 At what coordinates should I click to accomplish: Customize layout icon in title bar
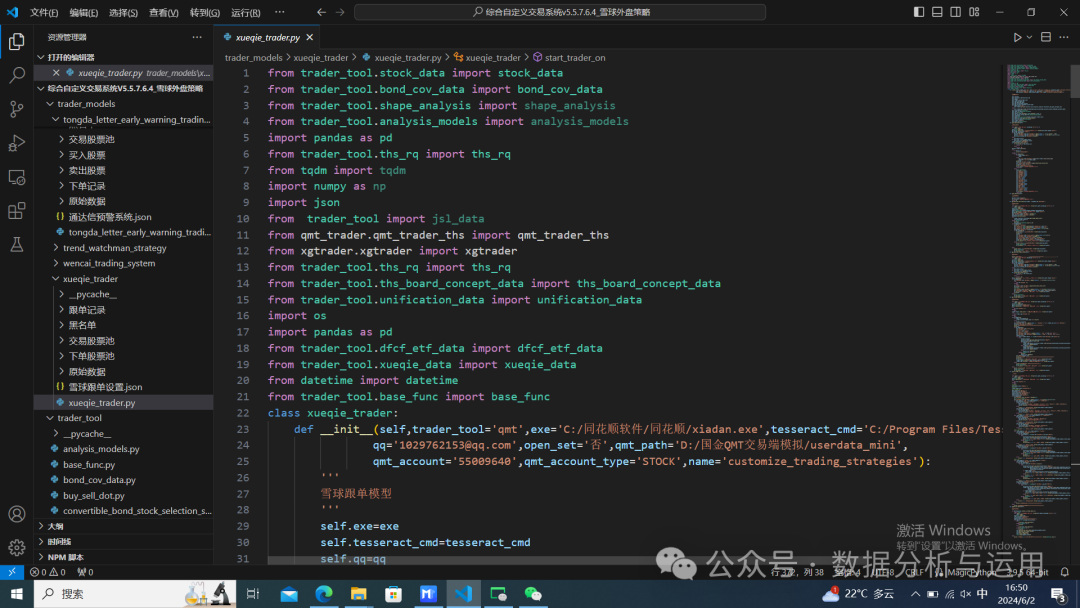[x=975, y=12]
